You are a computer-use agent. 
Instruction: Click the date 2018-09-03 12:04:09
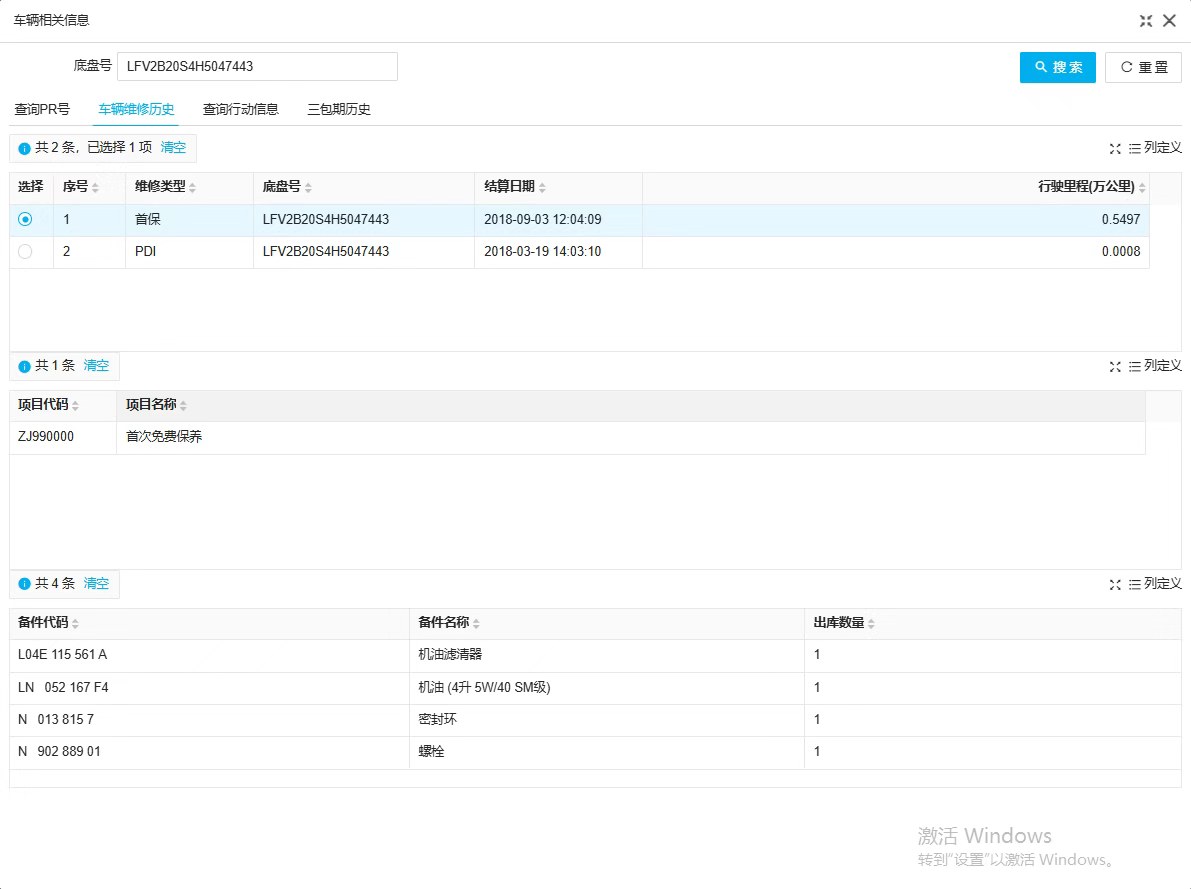[542, 220]
